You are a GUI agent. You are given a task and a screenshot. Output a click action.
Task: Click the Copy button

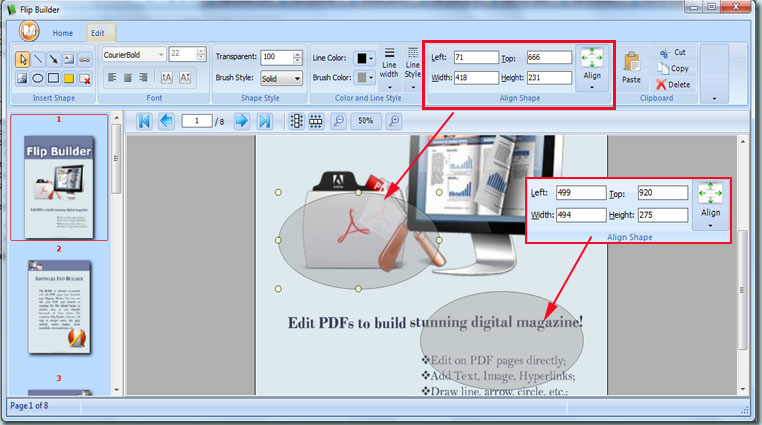[673, 68]
